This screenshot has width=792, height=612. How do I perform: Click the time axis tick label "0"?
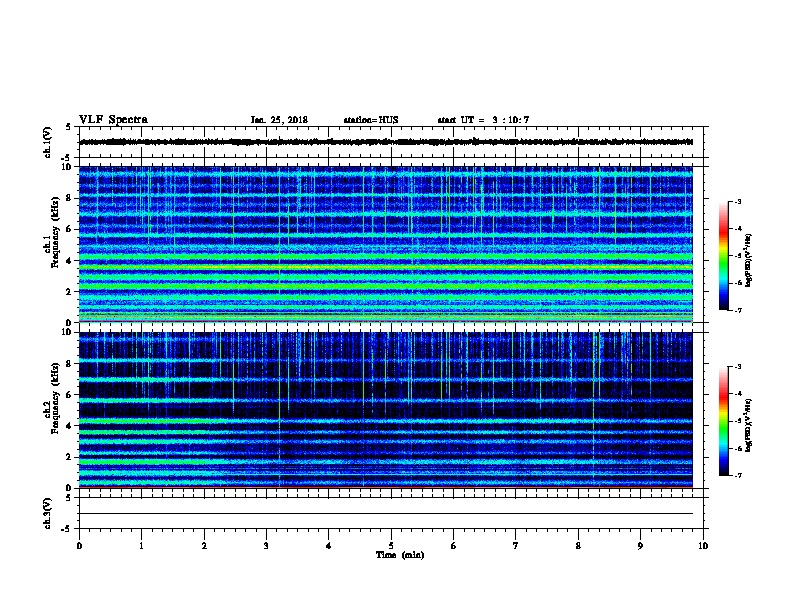[x=79, y=546]
